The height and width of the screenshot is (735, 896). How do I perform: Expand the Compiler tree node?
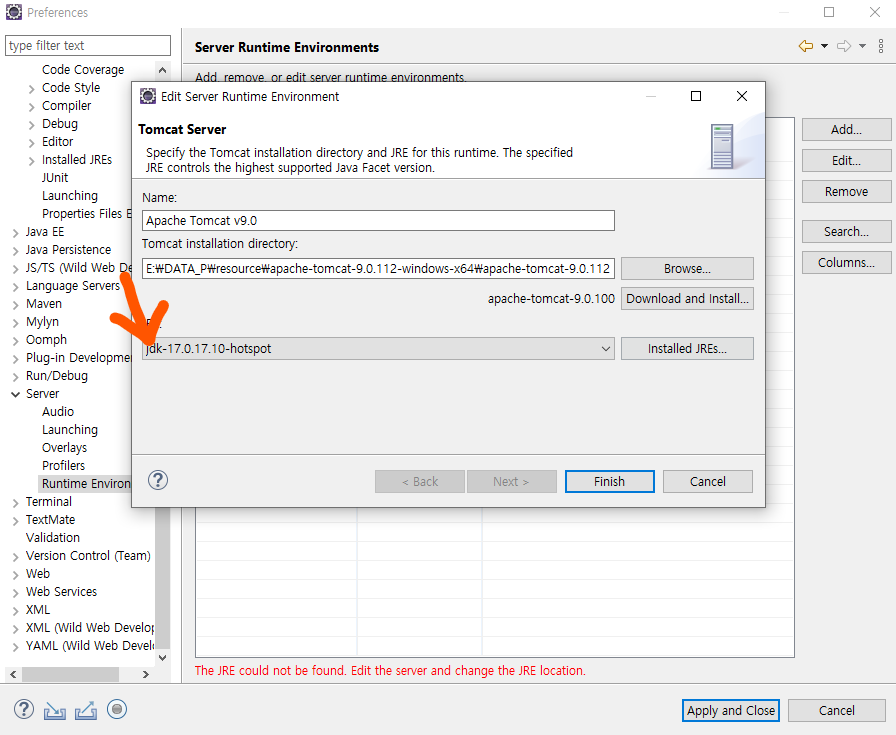tap(31, 107)
